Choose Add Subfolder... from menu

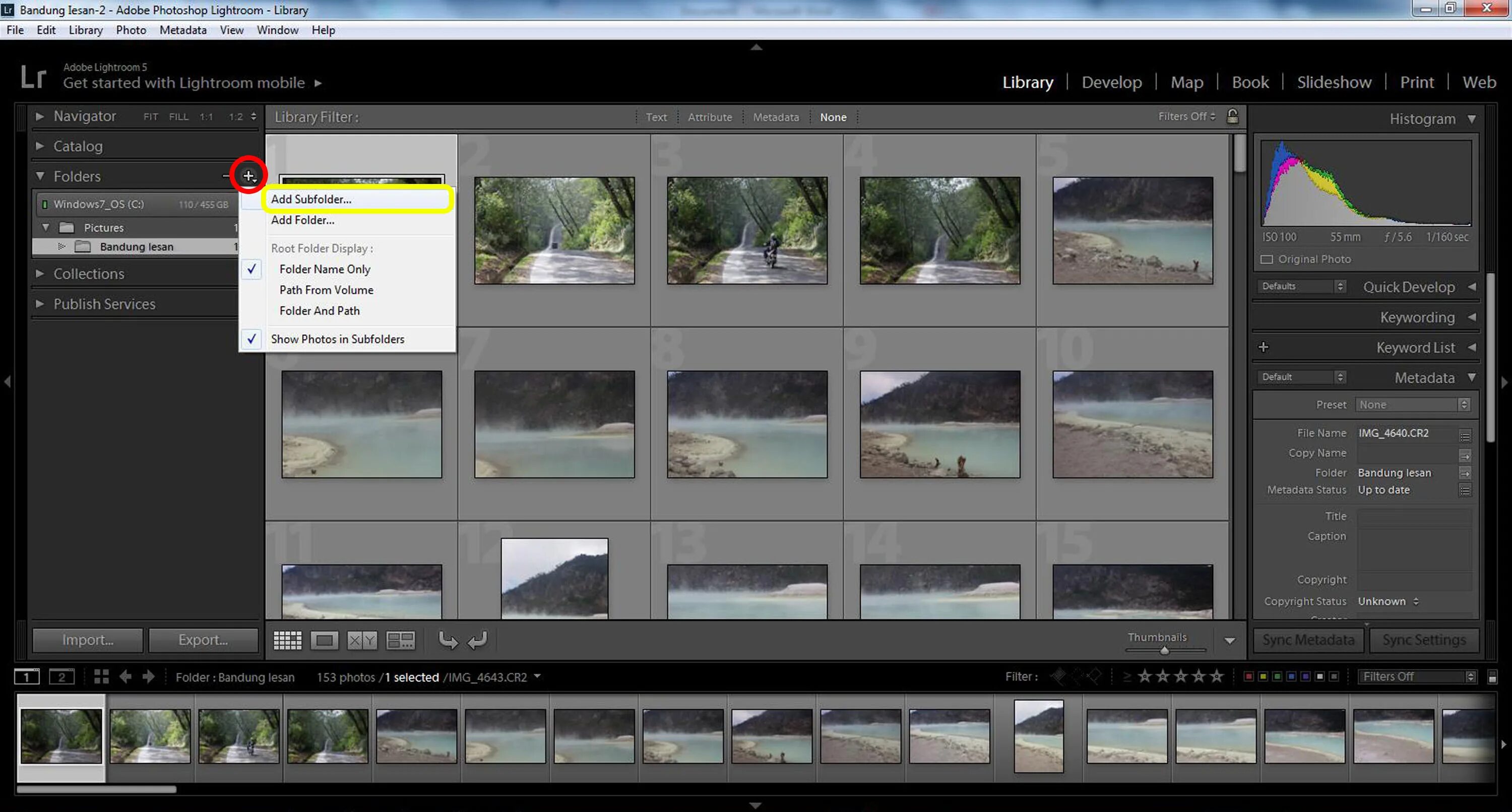(311, 199)
